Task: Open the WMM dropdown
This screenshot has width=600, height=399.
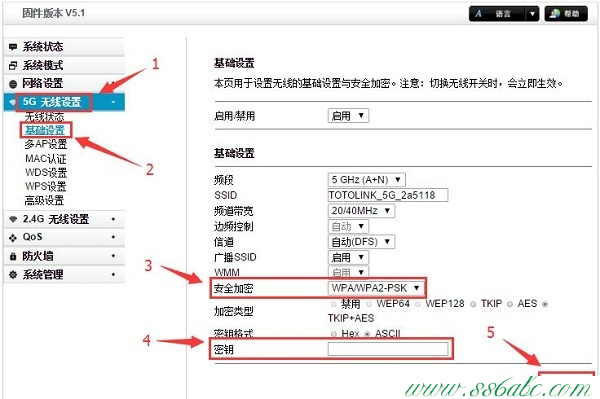Action: coord(348,272)
